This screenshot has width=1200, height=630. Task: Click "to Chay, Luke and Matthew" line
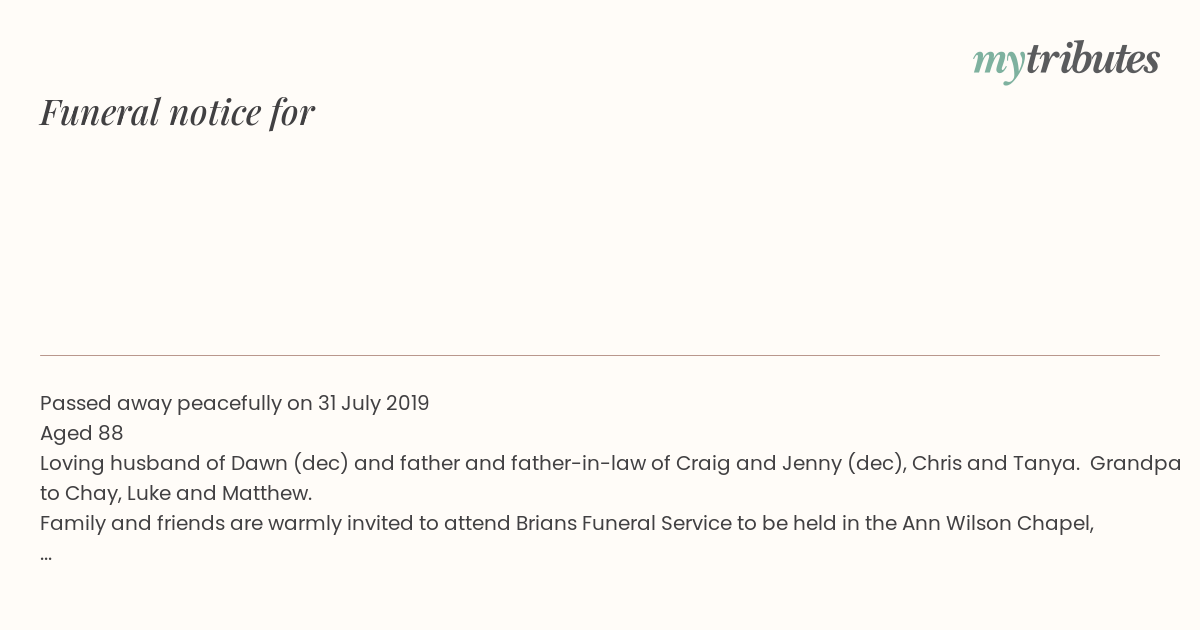176,493
